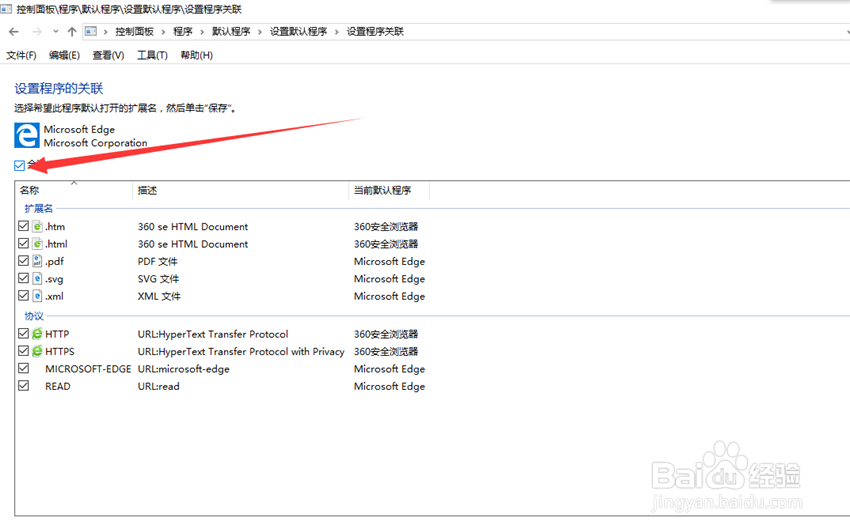Screen dimensions: 850x532
Task: Uncheck the MICROSOFT-EDGE protocol checkbox
Action: [23, 368]
